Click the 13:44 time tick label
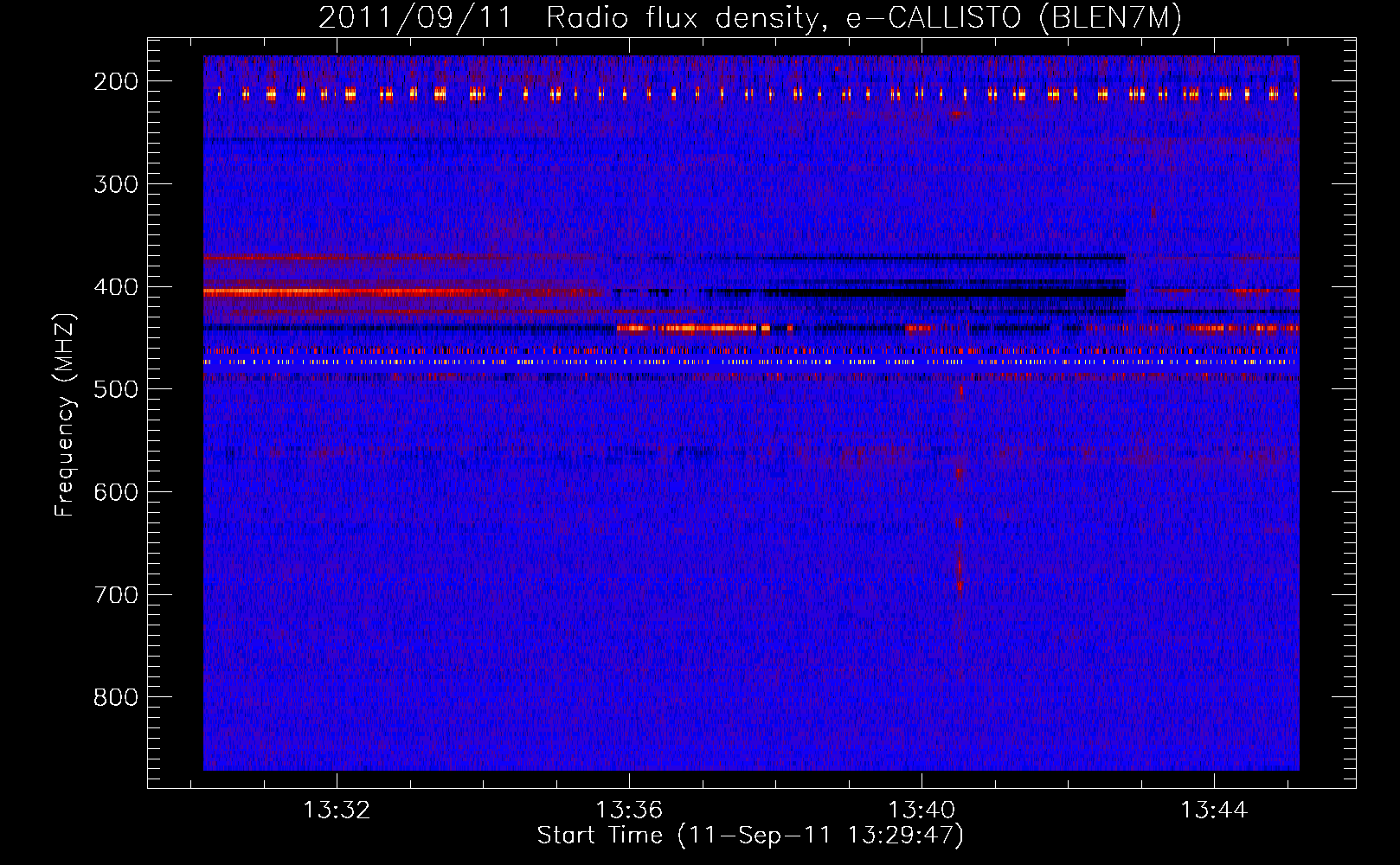 click(1214, 810)
